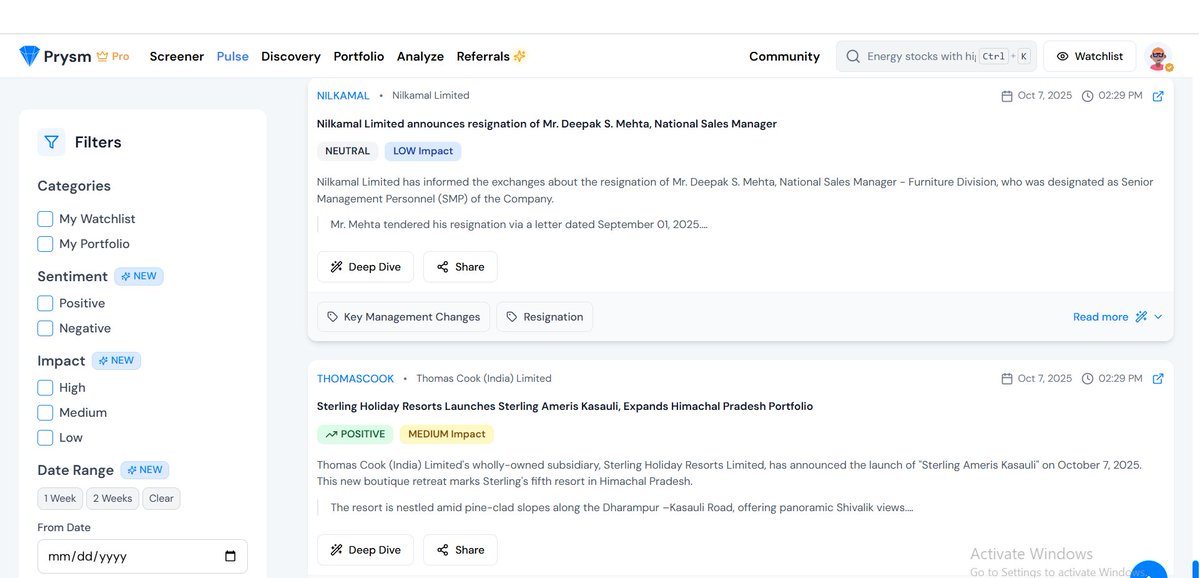The height and width of the screenshot is (578, 1200).
Task: Open Nilkamal announcement external link icon
Action: tap(1158, 96)
